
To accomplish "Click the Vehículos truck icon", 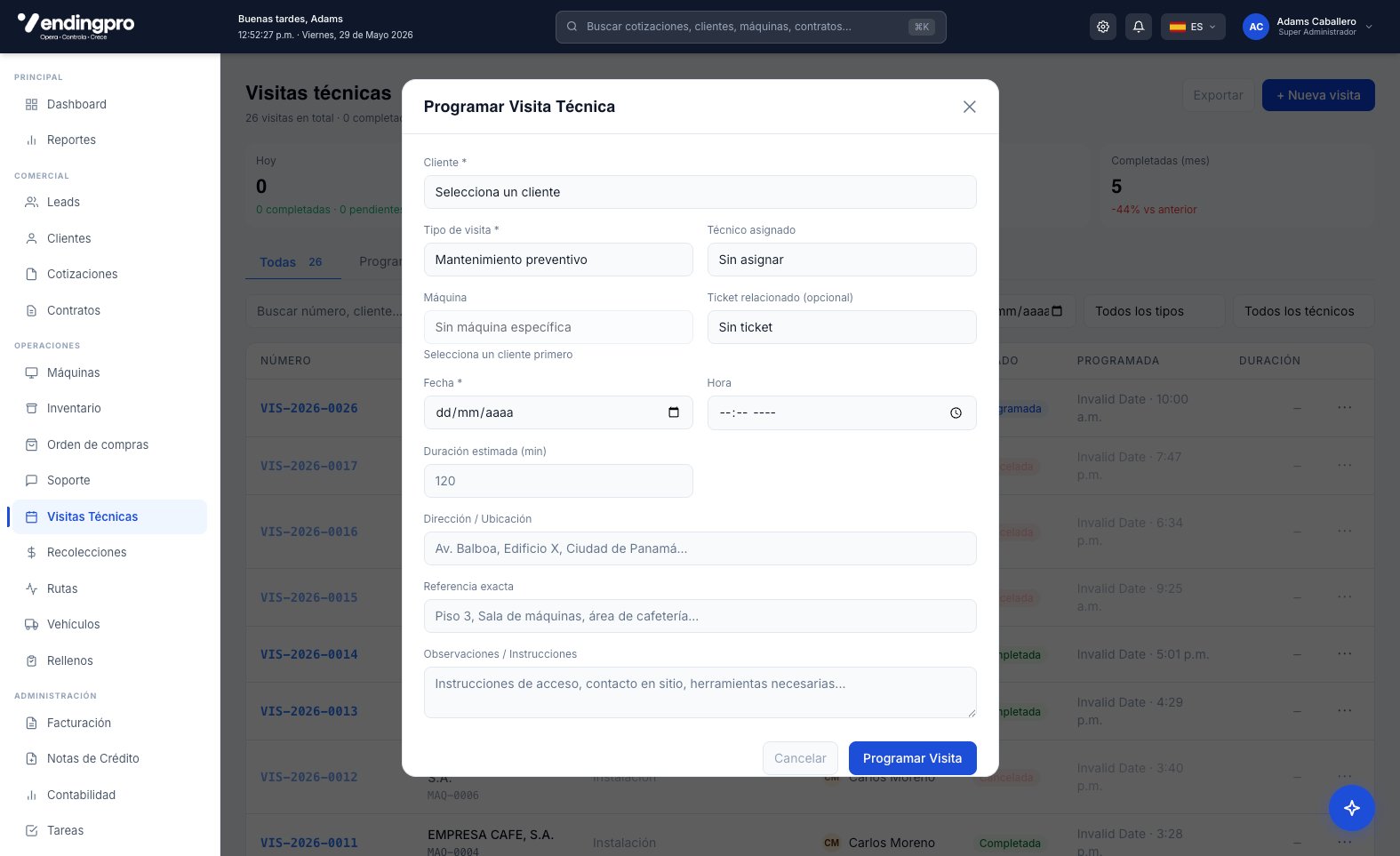I will pos(31,624).
